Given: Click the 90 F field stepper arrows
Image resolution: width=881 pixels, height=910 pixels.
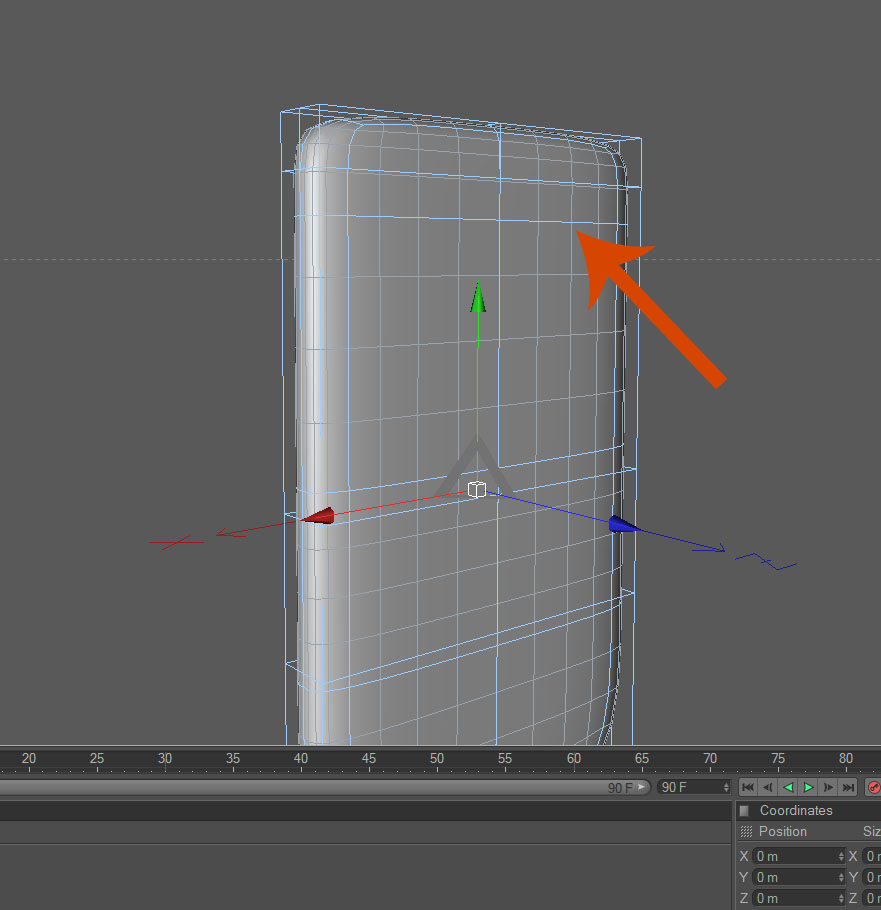Looking at the screenshot, I should (x=726, y=787).
